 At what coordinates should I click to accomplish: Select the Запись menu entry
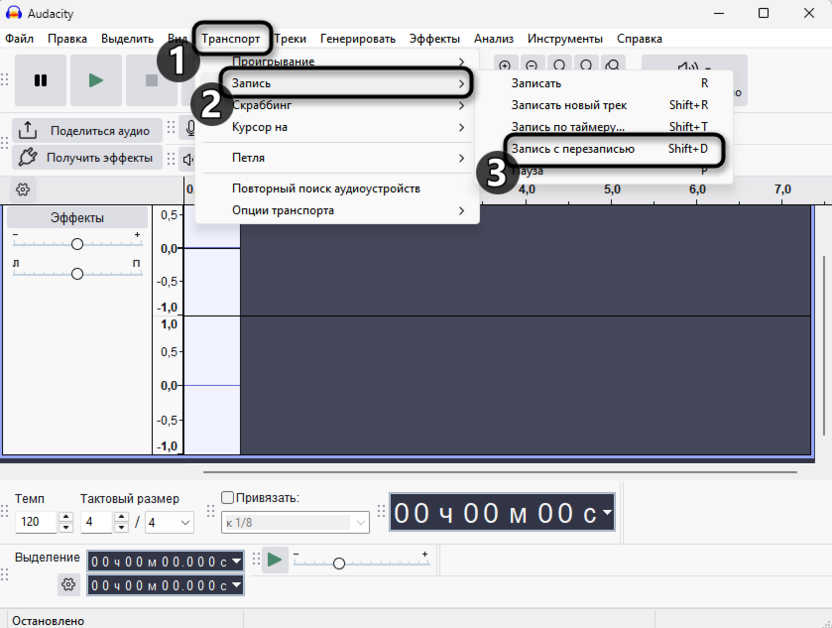tap(337, 83)
